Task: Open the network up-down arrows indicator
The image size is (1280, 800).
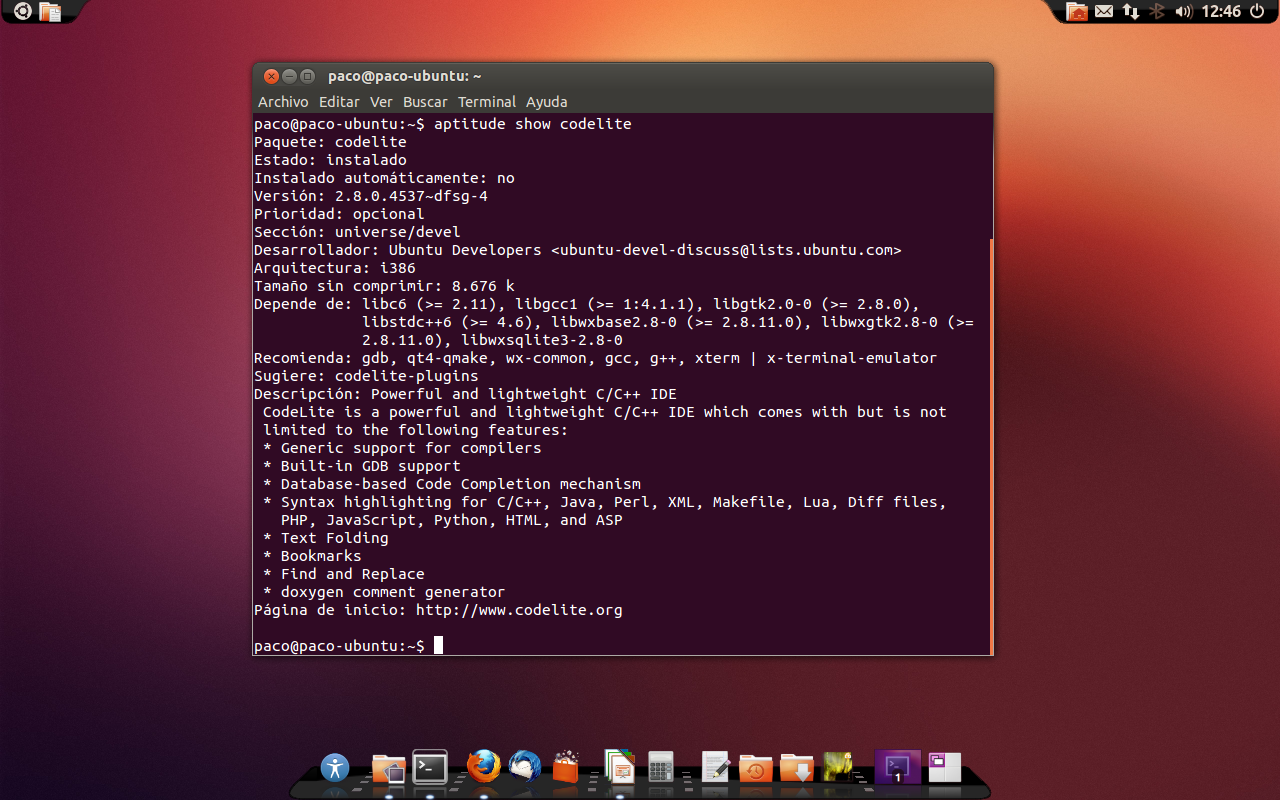Action: pyautogui.click(x=1131, y=12)
